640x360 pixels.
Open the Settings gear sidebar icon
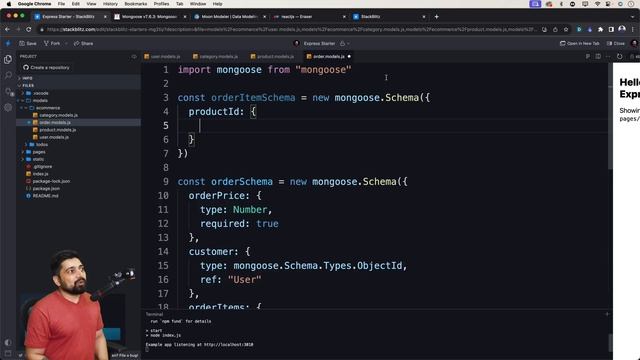coord(8,107)
